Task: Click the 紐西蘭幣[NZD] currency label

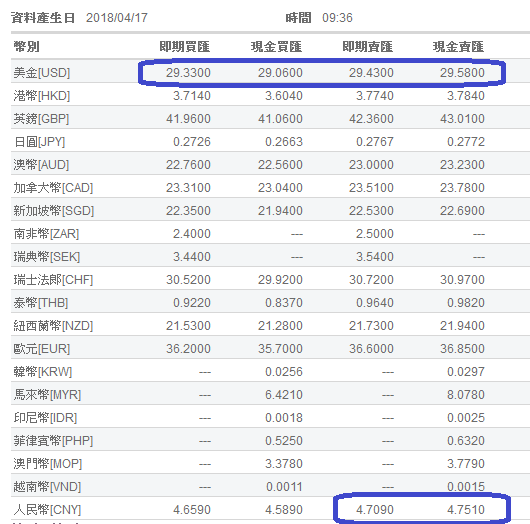Action: coord(53,326)
